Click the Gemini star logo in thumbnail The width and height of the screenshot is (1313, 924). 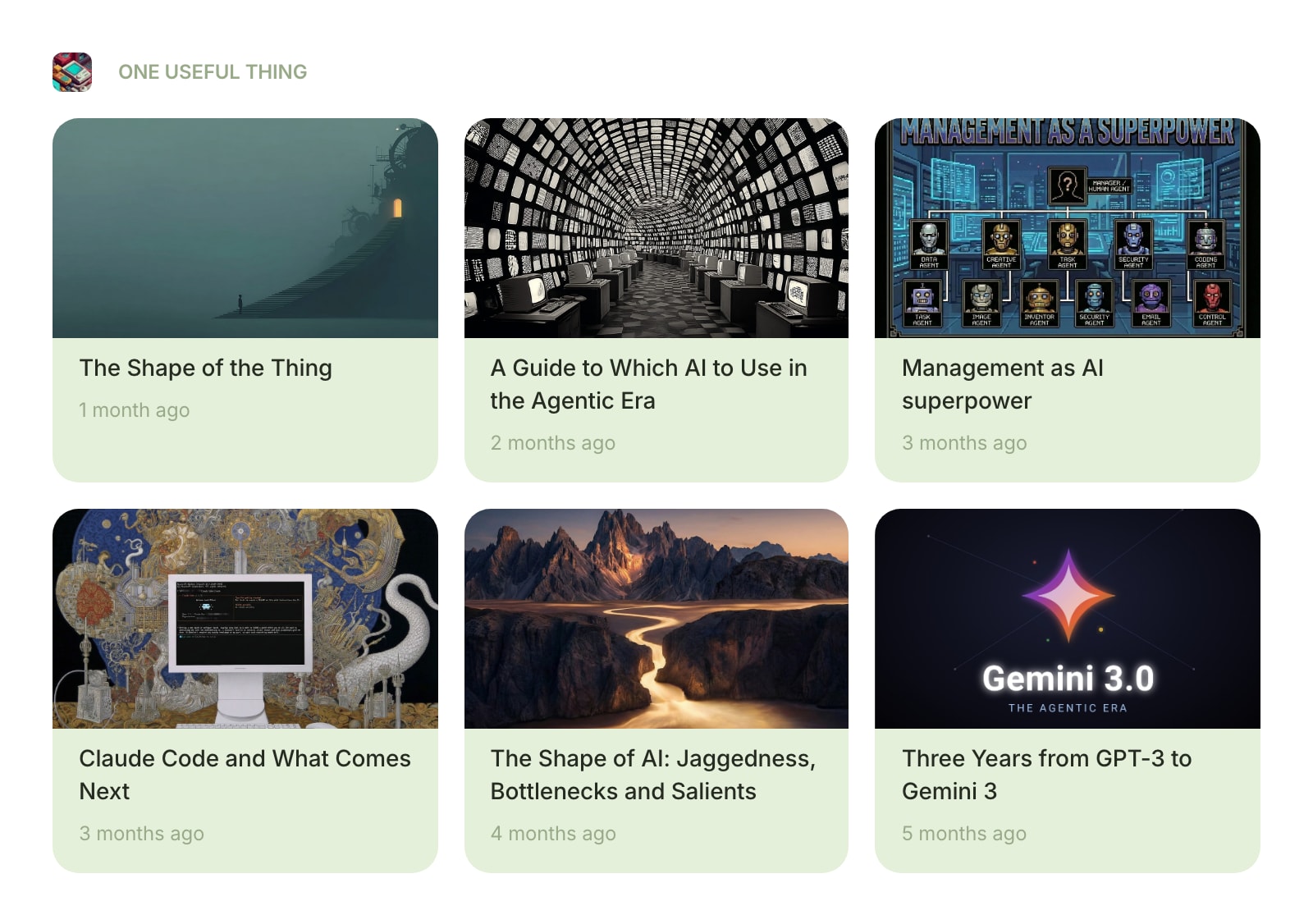[1068, 596]
